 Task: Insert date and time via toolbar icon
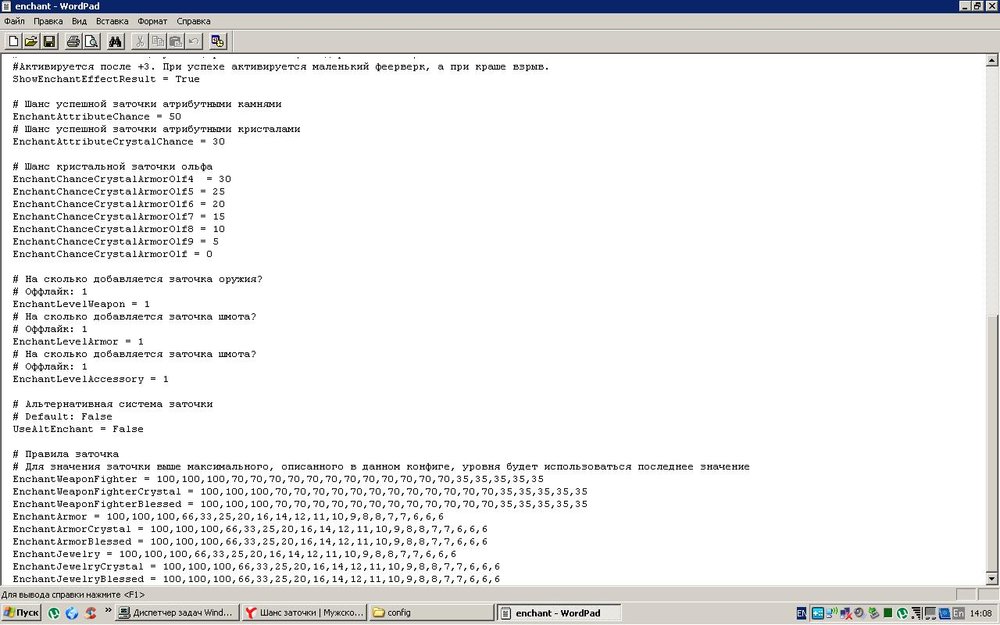218,41
